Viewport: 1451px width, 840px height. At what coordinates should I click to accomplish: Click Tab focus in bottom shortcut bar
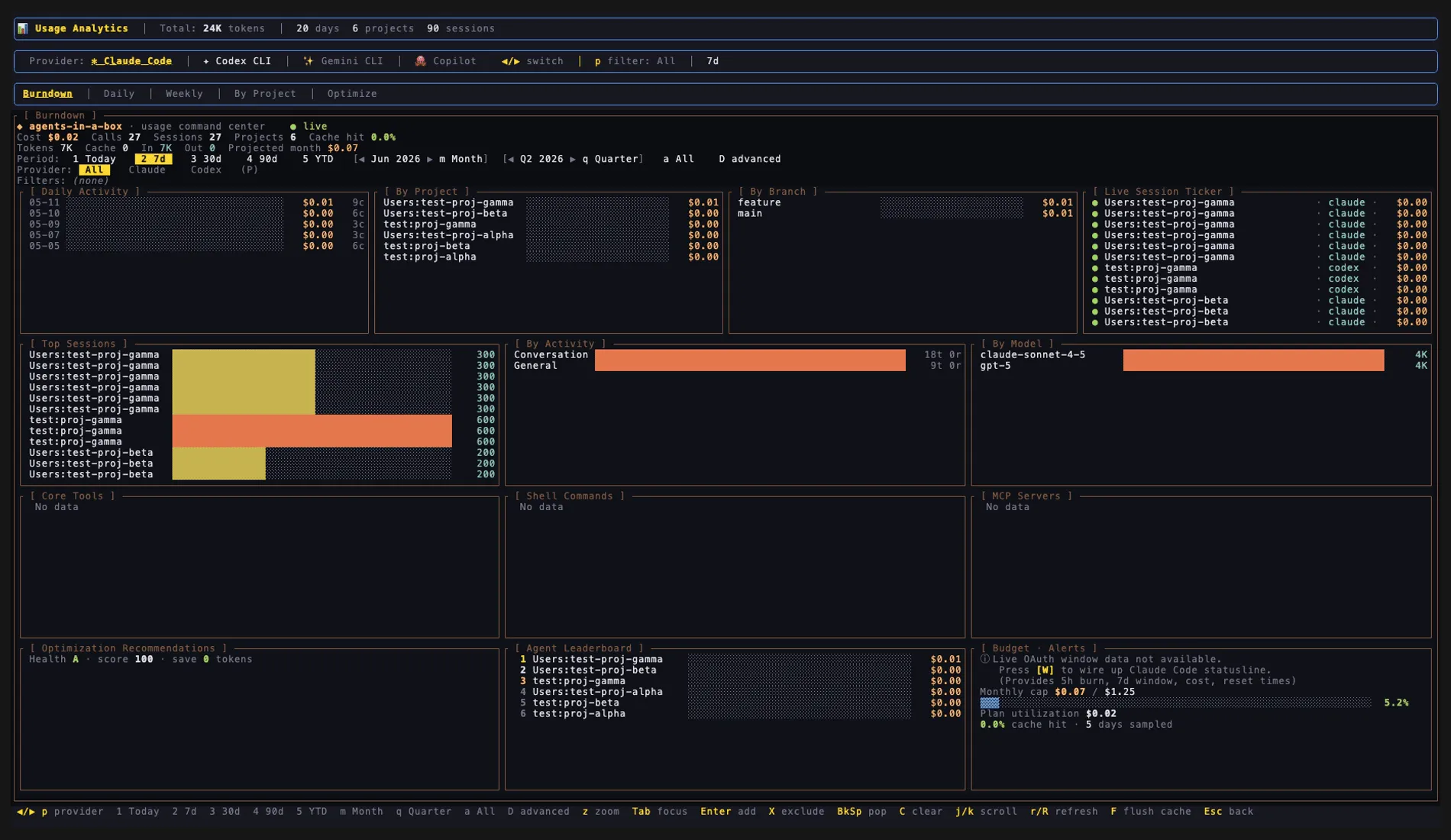coord(660,812)
